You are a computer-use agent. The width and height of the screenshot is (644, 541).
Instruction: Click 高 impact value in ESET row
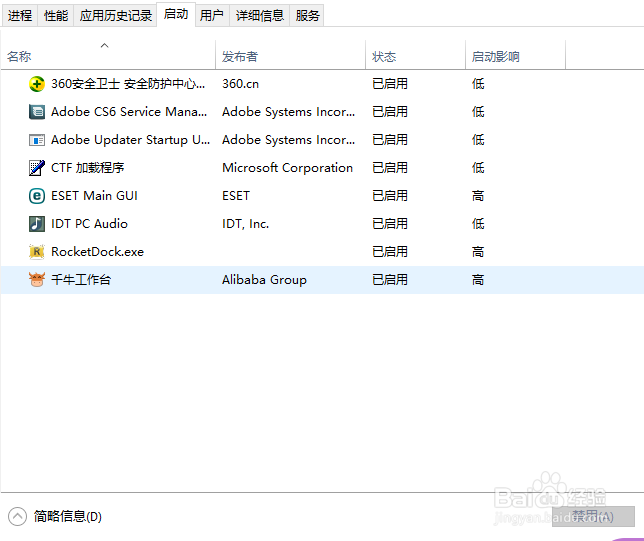[478, 196]
